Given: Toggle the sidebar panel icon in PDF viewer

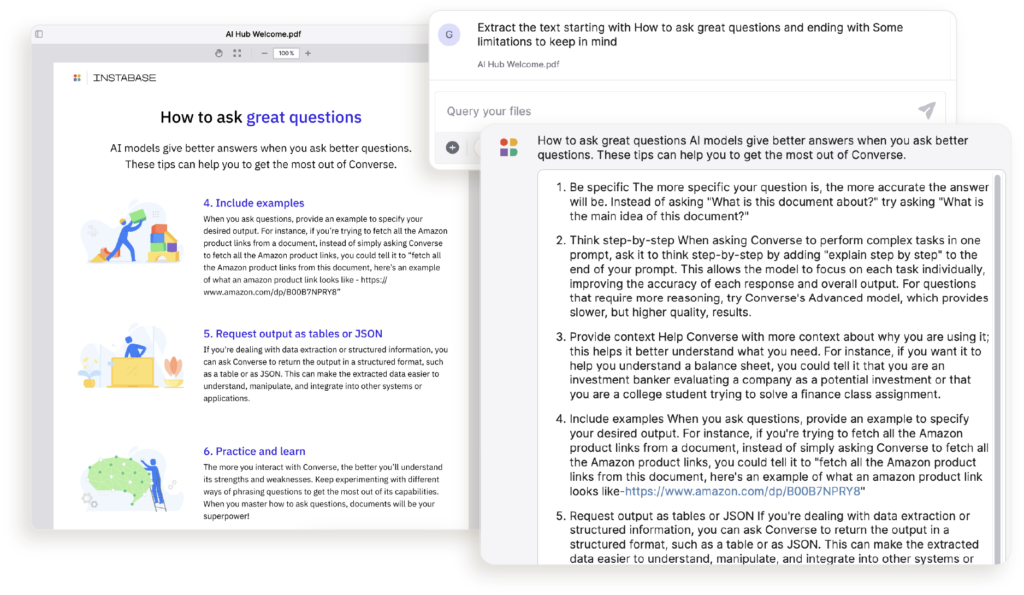Looking at the screenshot, I should tap(39, 34).
